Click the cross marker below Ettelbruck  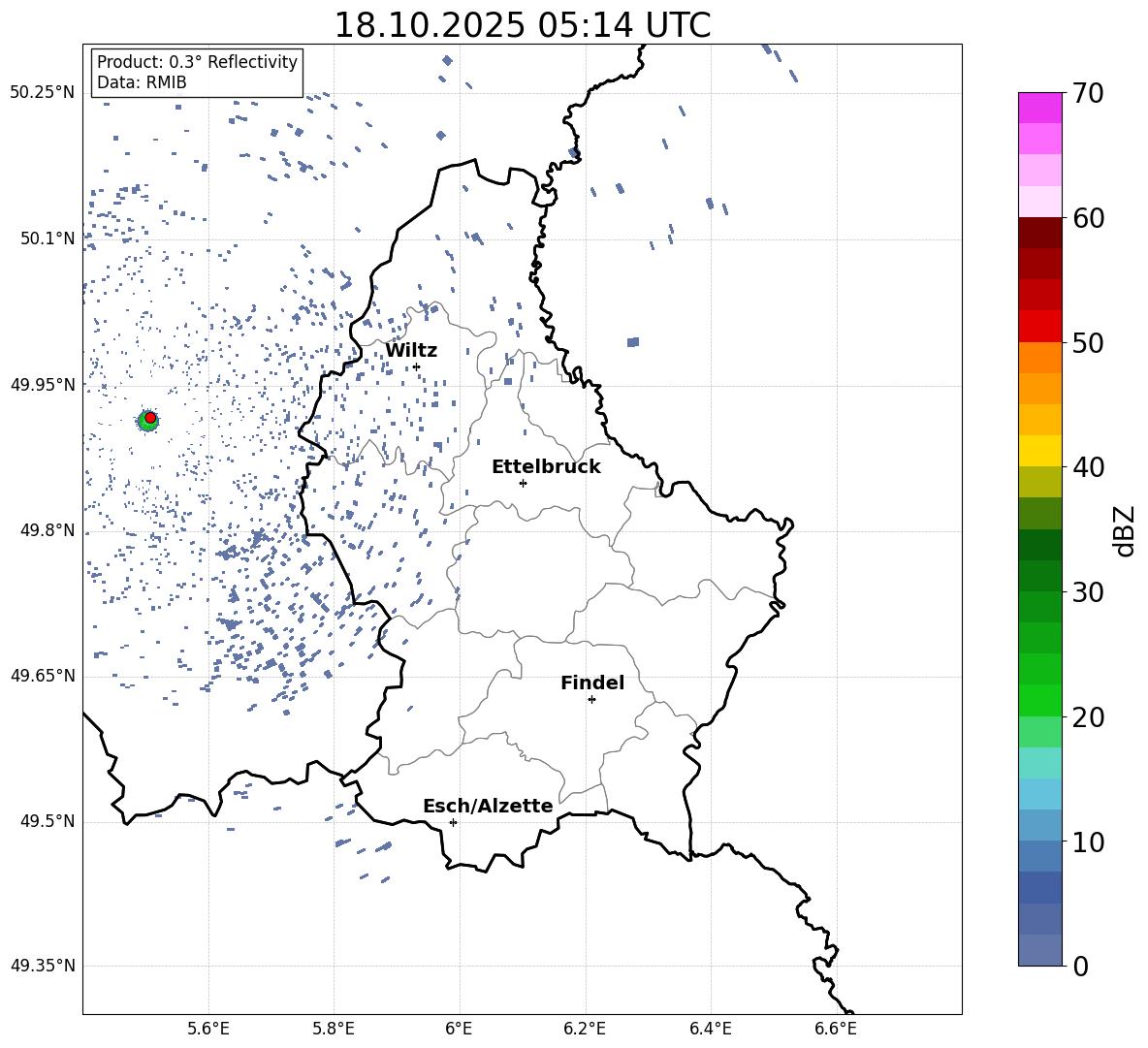click(523, 483)
